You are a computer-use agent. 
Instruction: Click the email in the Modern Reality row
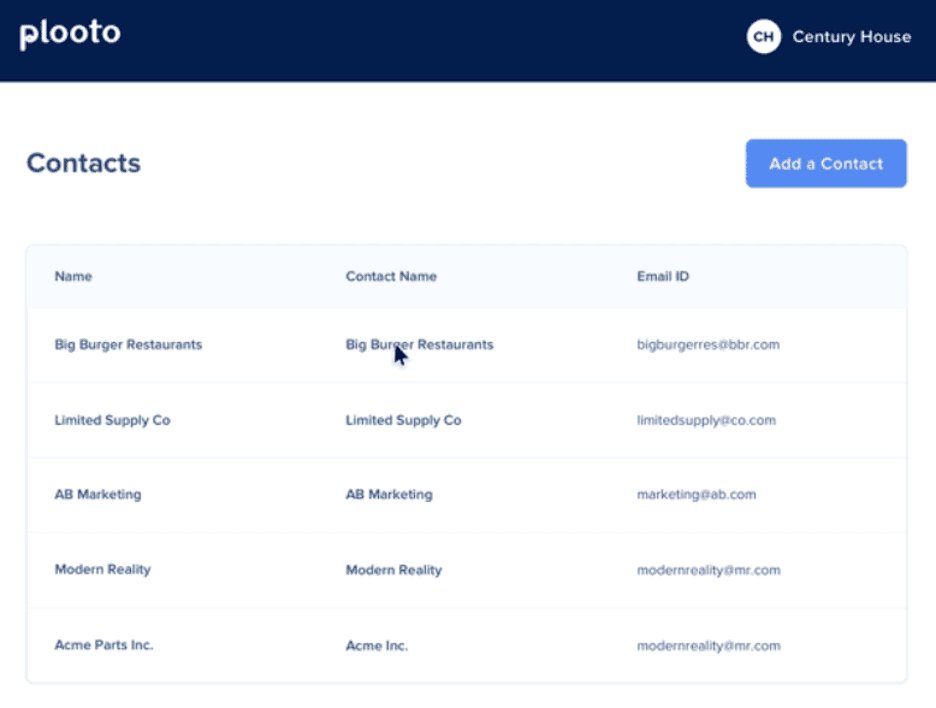[x=708, y=570]
